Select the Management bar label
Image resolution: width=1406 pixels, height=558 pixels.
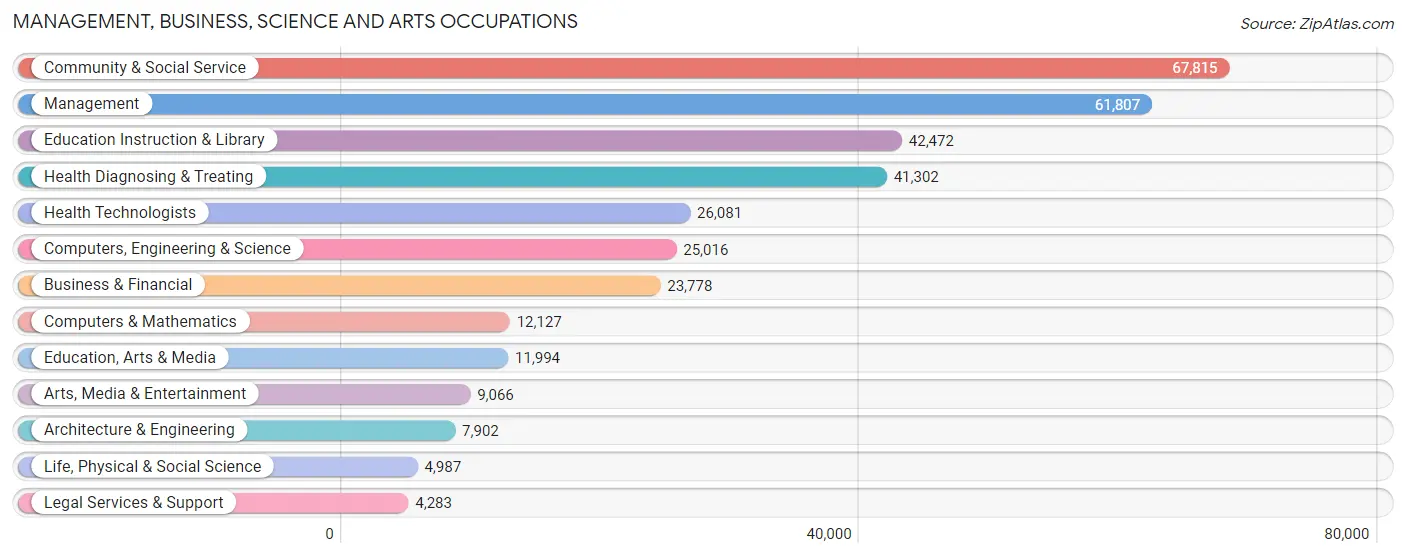point(92,104)
